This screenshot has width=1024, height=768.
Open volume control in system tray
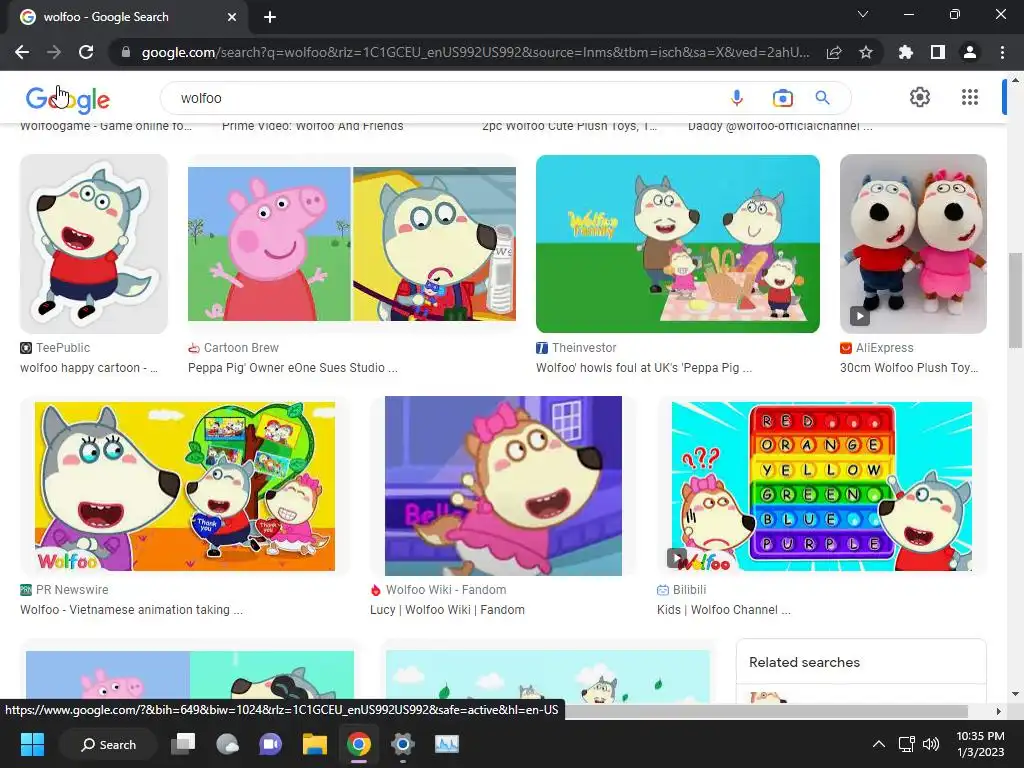click(x=931, y=744)
